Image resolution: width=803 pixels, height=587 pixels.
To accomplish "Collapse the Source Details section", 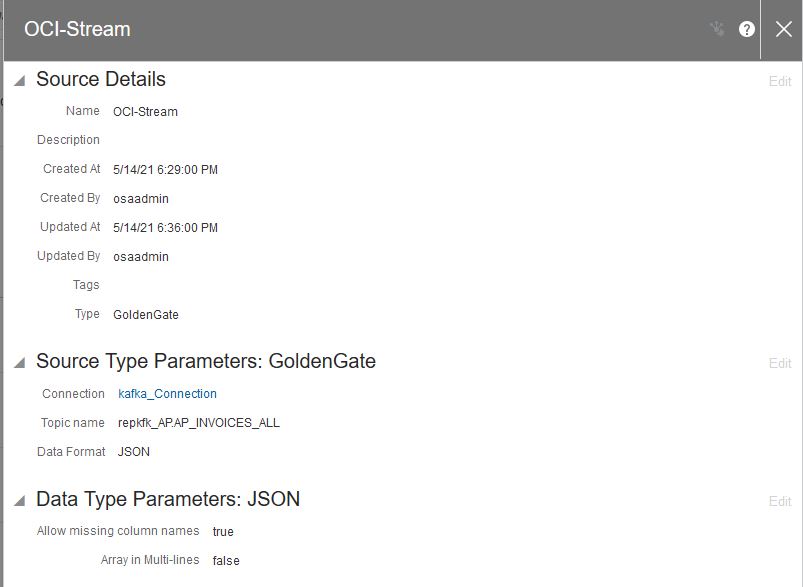I will pos(19,80).
